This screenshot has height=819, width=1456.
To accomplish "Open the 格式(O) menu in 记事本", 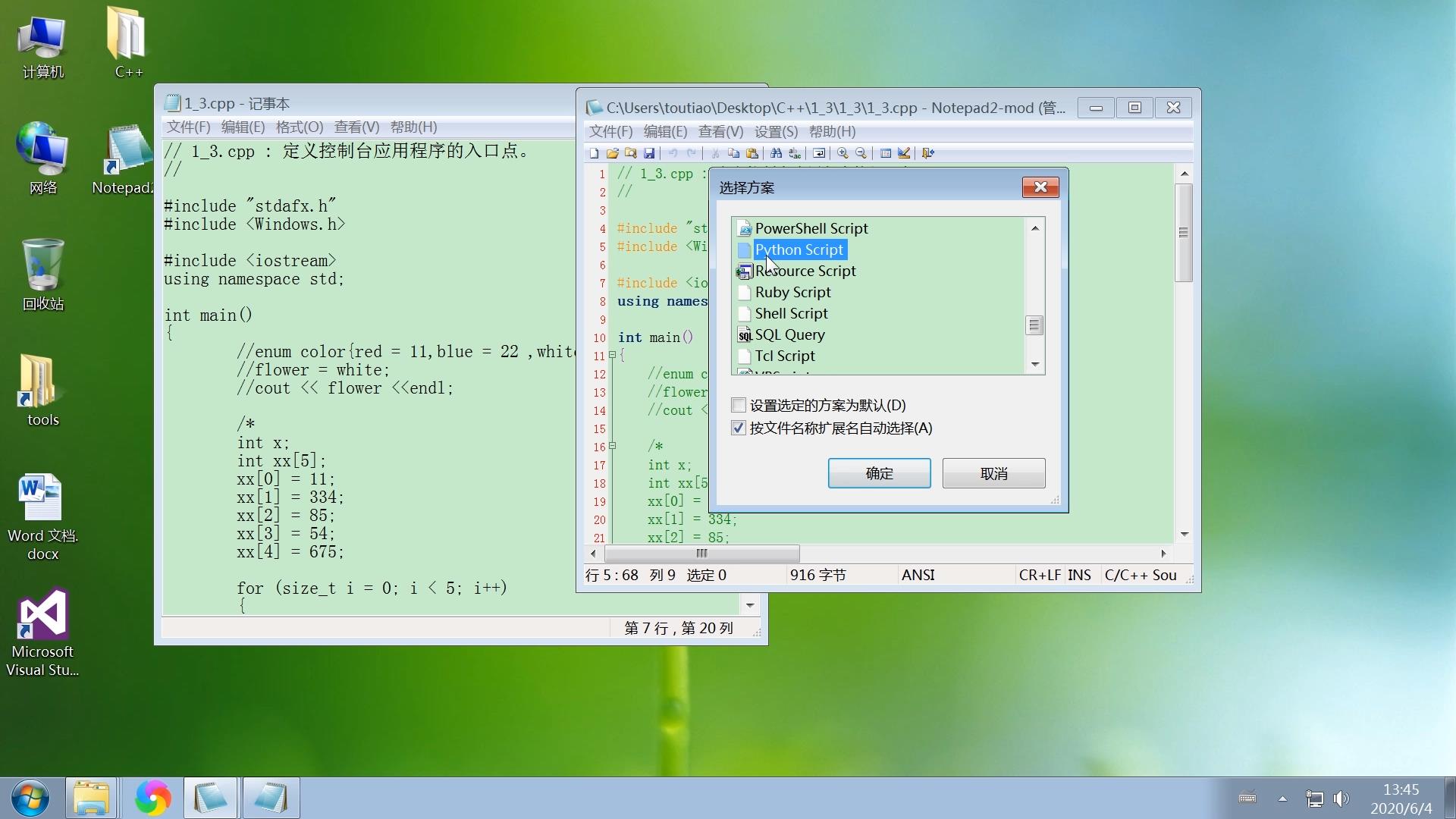I will click(x=300, y=127).
